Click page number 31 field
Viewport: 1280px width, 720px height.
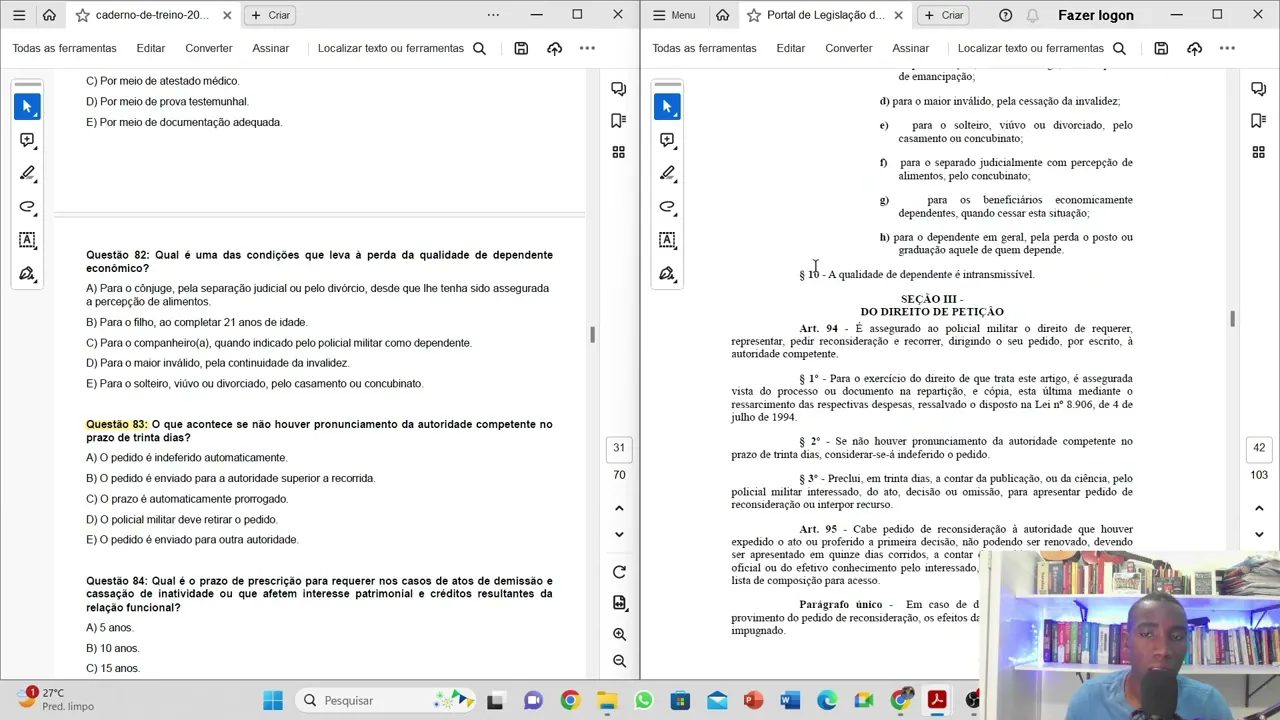(x=619, y=448)
